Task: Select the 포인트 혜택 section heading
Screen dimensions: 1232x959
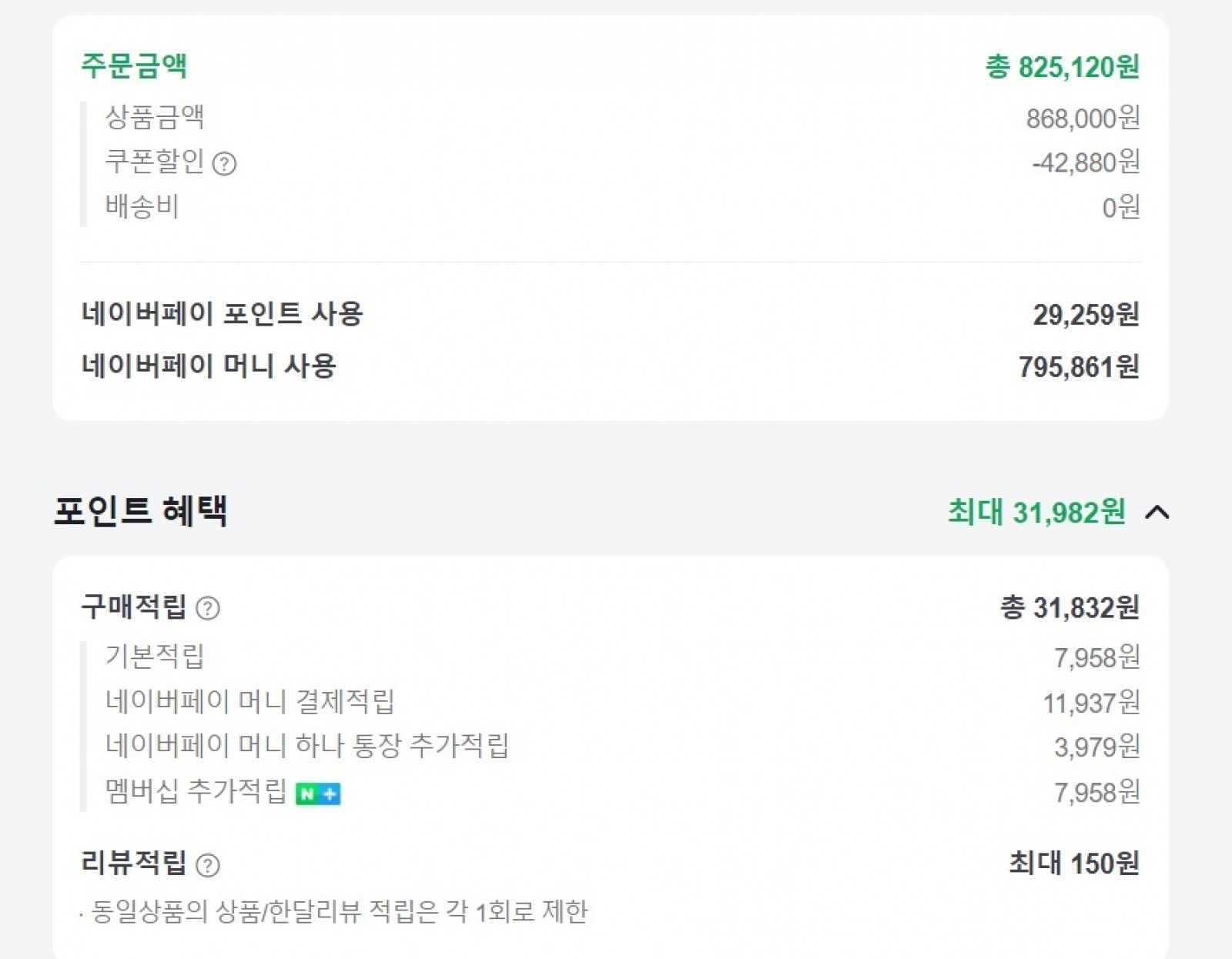Action: [x=141, y=511]
